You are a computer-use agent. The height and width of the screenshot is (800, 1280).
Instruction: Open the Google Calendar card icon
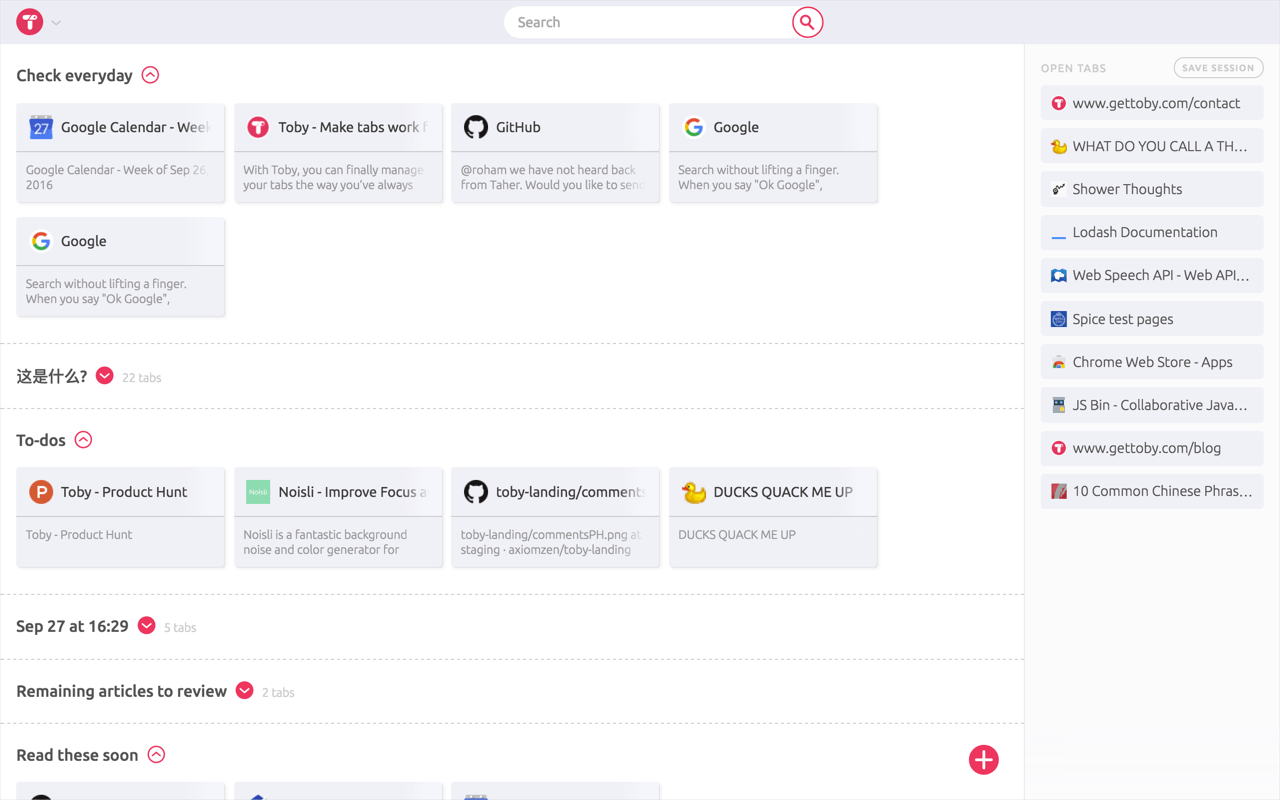pyautogui.click(x=41, y=127)
